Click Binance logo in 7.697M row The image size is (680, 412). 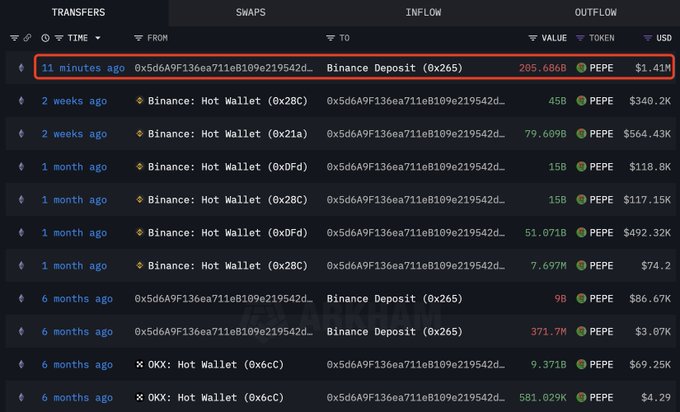[139, 265]
